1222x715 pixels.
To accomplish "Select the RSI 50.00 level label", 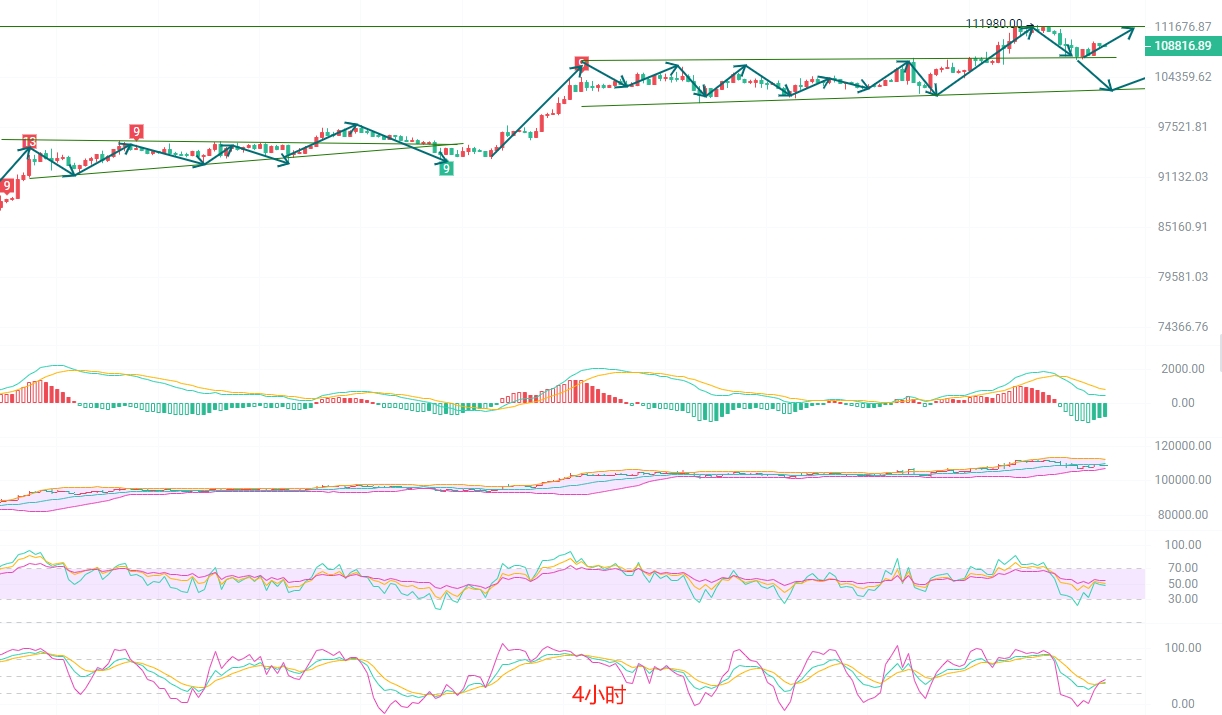I will pyautogui.click(x=1181, y=584).
